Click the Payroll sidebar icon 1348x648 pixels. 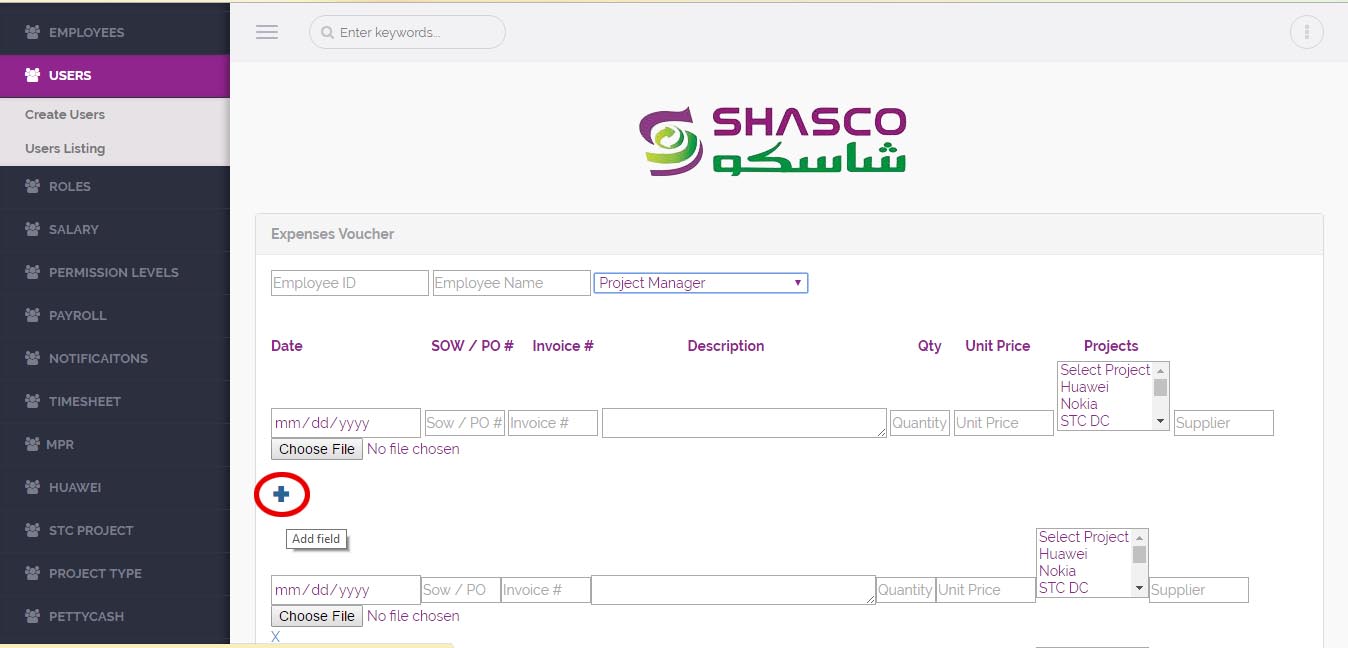(x=32, y=315)
